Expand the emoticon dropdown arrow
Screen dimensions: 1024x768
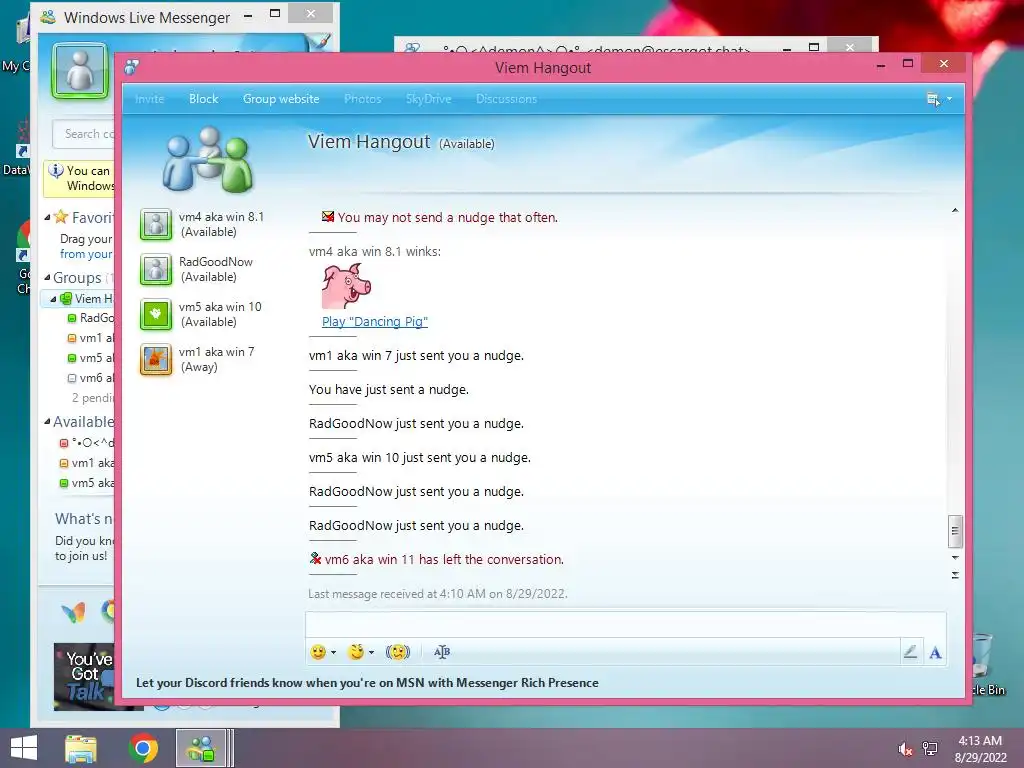334,652
